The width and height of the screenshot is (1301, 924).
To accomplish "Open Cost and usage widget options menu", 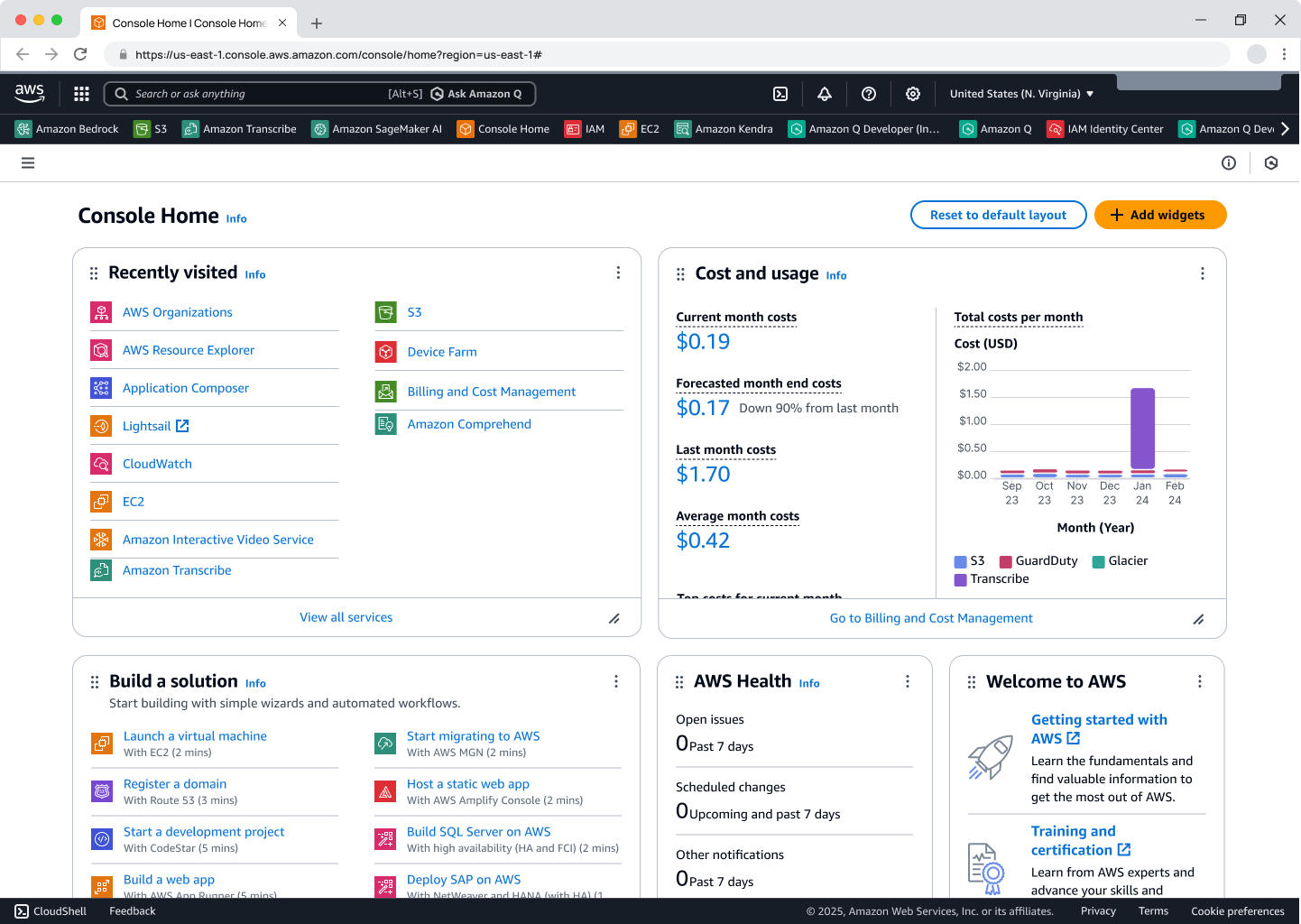I will point(1203,273).
